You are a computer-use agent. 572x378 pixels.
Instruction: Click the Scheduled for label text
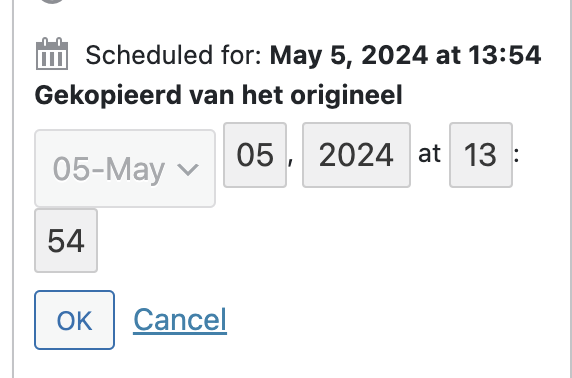174,55
